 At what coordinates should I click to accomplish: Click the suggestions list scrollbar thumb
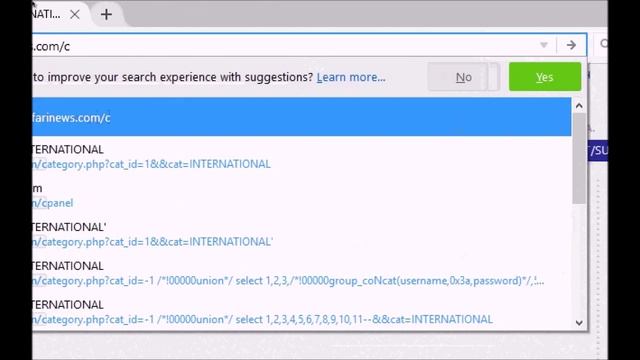coord(579,158)
